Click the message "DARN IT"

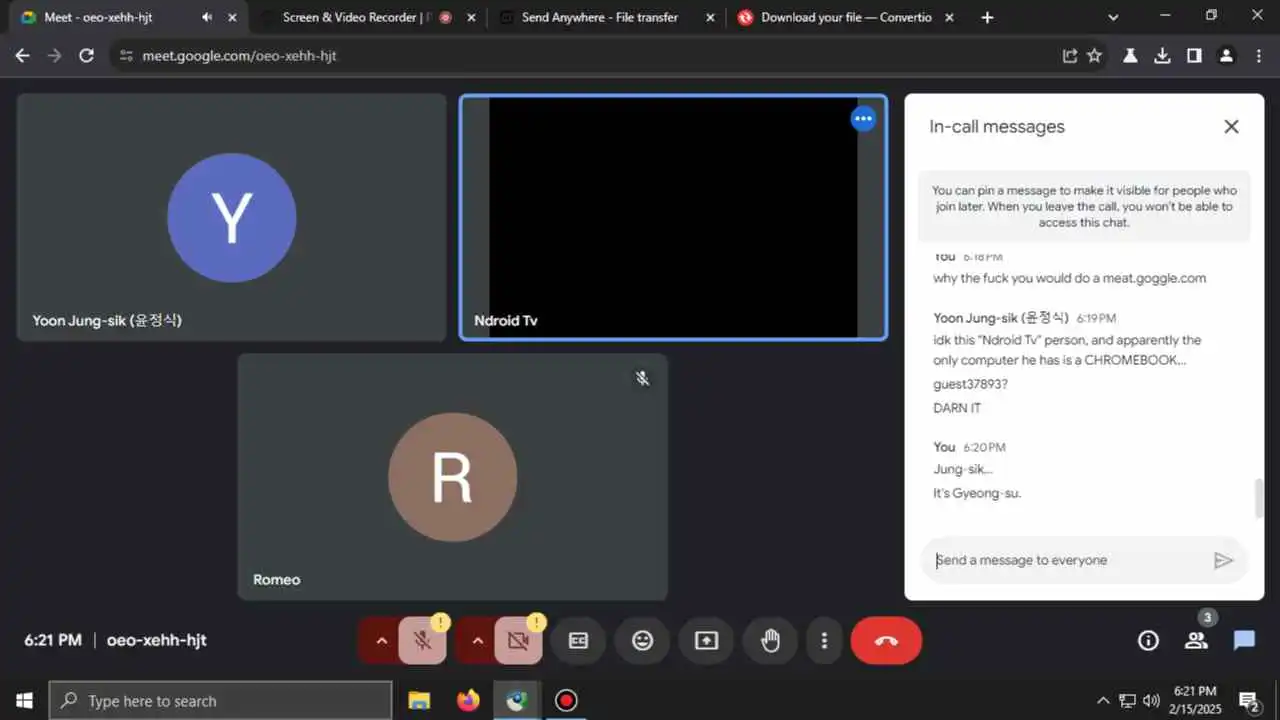coord(957,408)
